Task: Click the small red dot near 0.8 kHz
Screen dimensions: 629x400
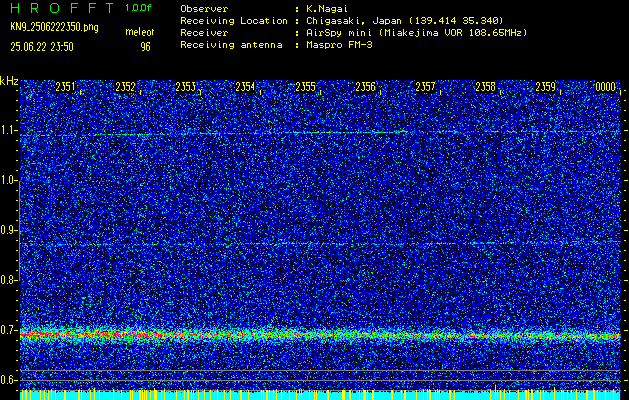Action: pyautogui.click(x=495, y=277)
